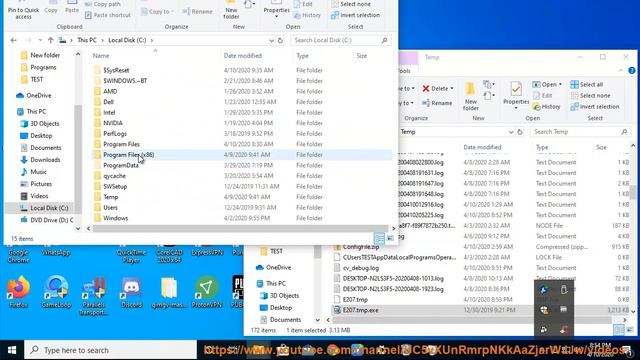Open help in Temp window
This screenshot has width=640, height=360.
[632, 71]
